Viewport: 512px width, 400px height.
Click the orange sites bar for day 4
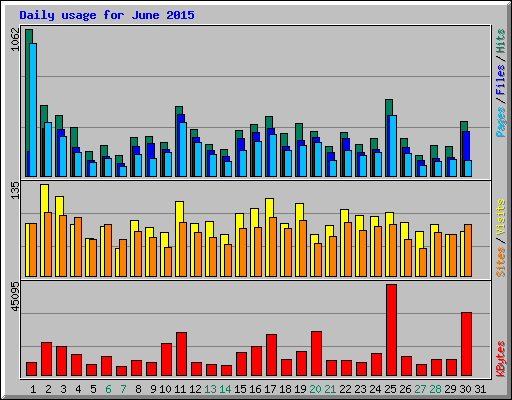click(x=78, y=247)
